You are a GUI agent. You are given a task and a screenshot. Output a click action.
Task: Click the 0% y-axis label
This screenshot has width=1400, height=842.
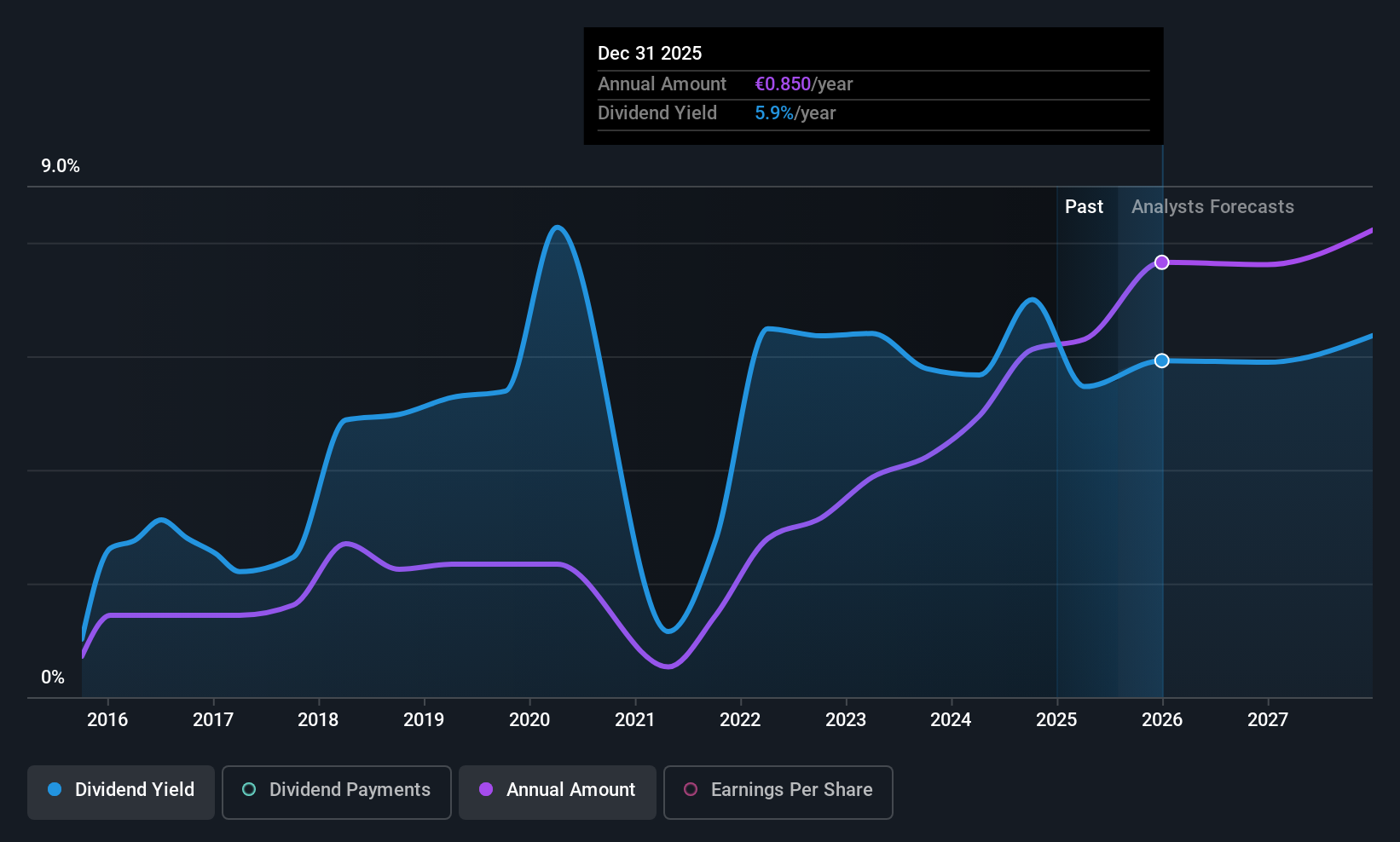pos(53,678)
